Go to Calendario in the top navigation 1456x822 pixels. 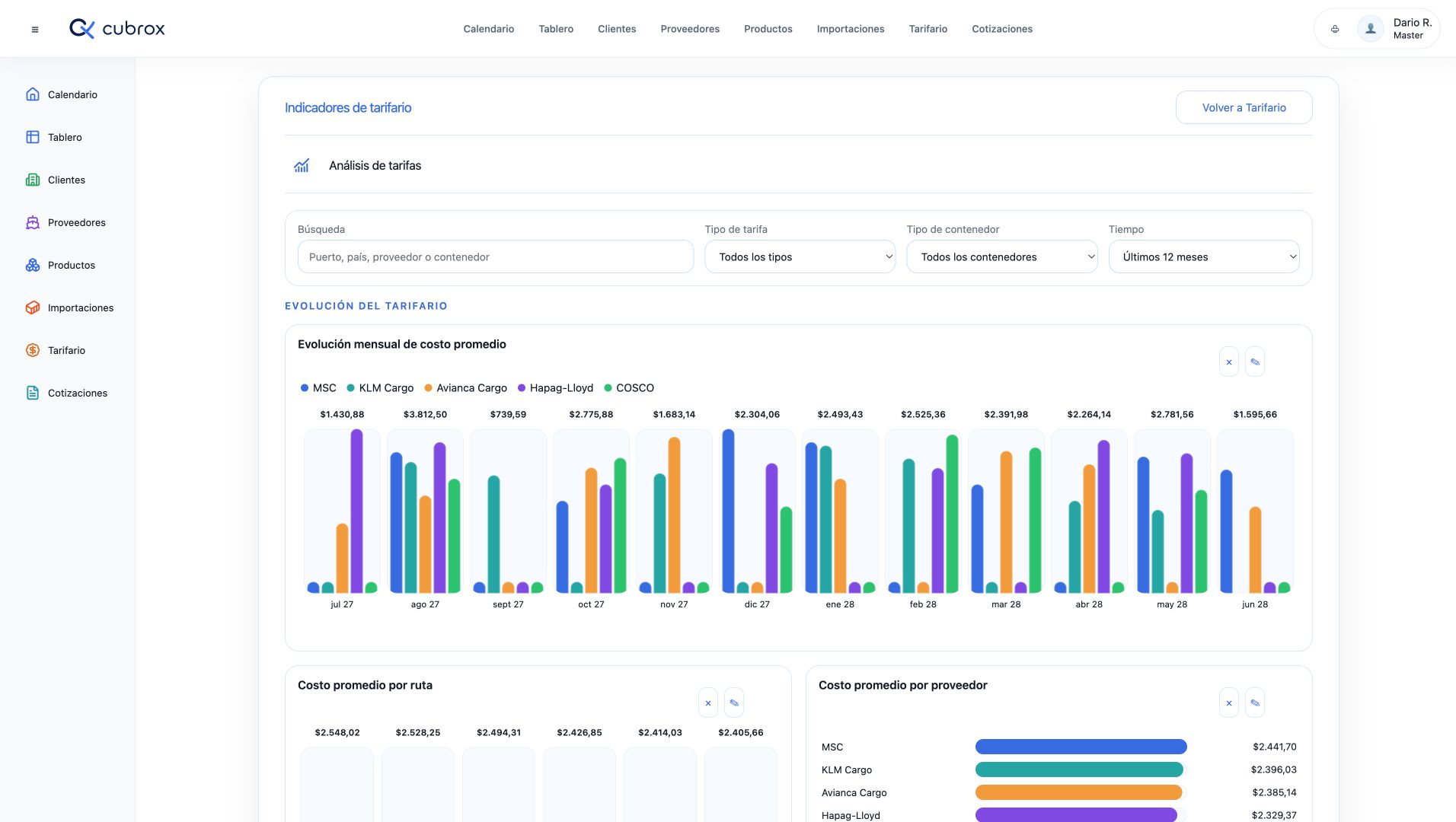click(x=489, y=29)
